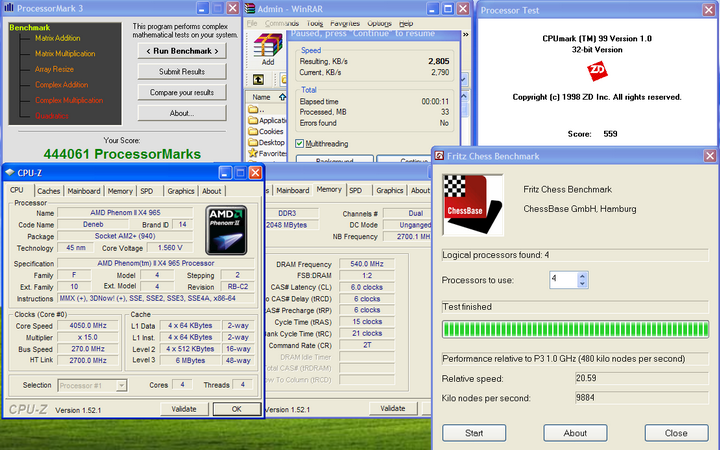Click OK in the CPU-Z window
This screenshot has height=450, width=720.
coord(236,409)
